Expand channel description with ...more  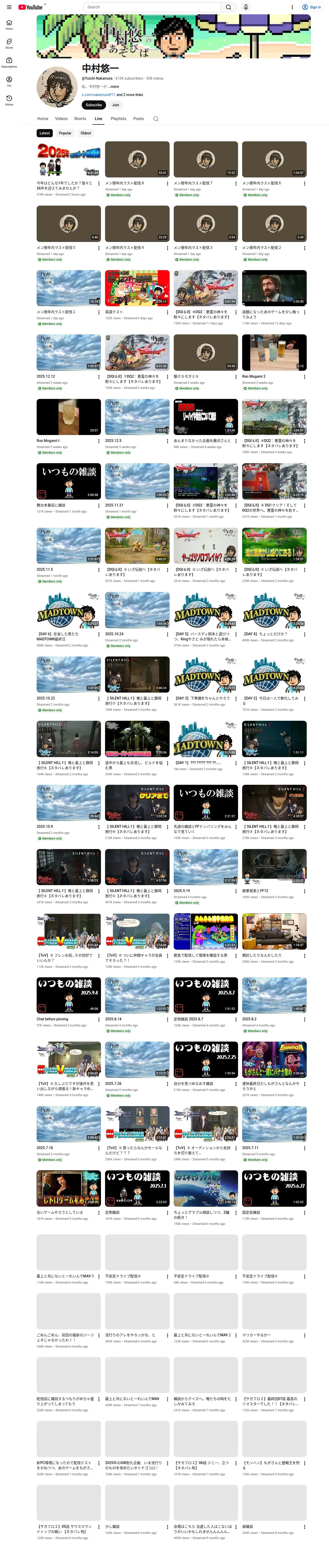[113, 87]
